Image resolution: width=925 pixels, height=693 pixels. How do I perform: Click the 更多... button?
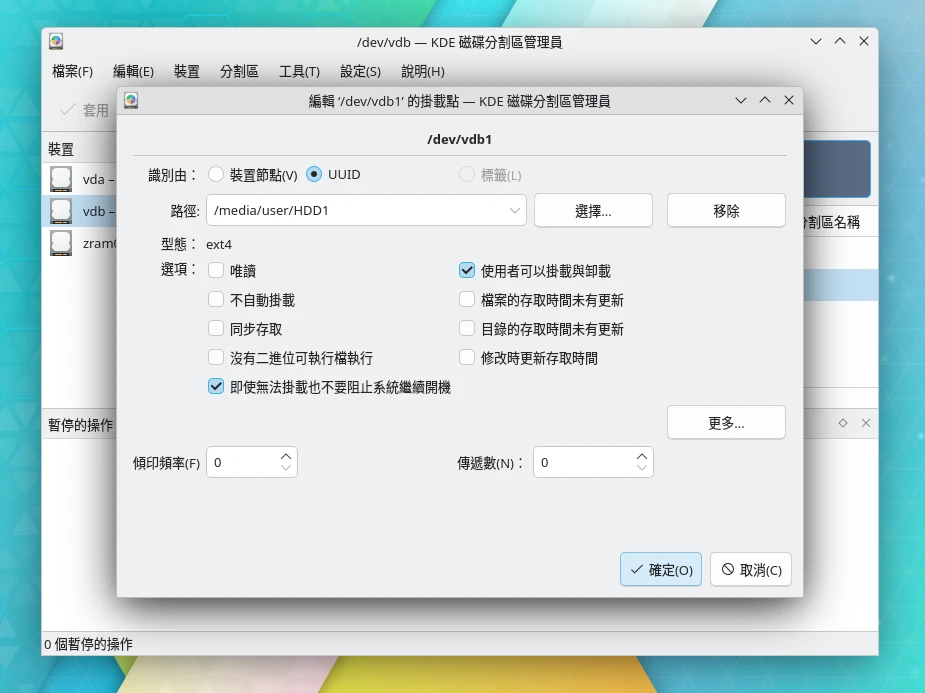(726, 423)
